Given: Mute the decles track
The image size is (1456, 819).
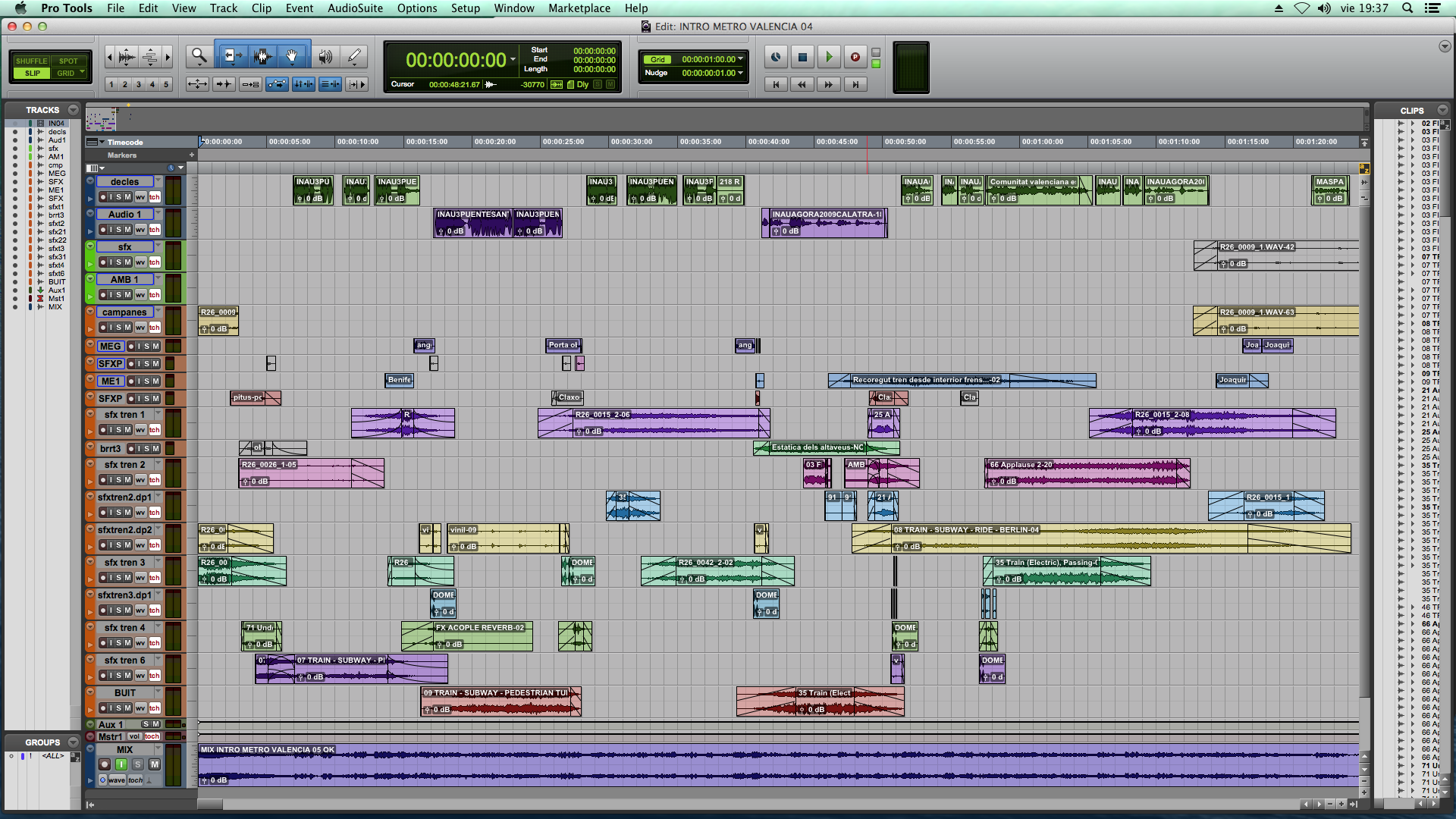Looking at the screenshot, I should pos(128,197).
